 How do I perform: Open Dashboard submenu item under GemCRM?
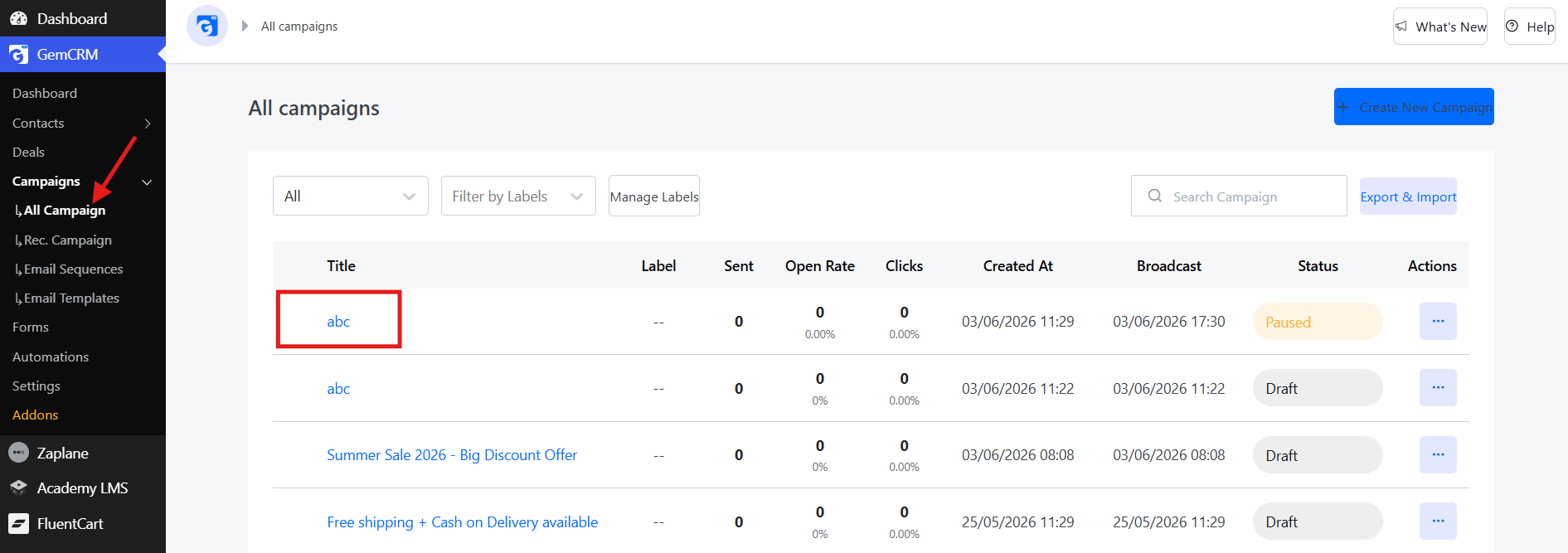[45, 94]
